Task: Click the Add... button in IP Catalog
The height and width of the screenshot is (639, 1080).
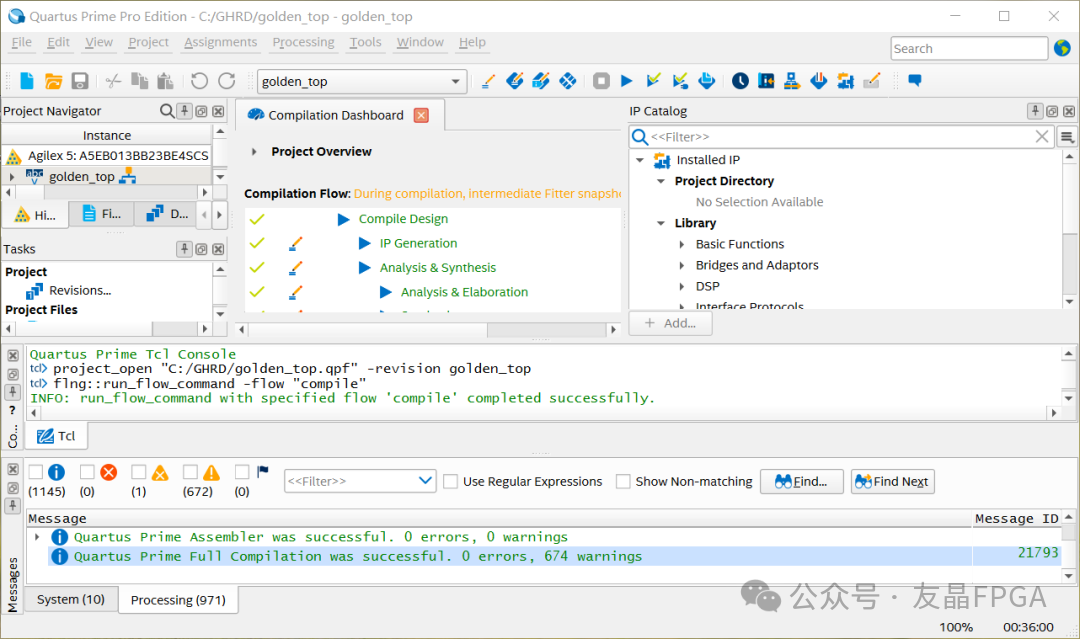Action: [670, 323]
